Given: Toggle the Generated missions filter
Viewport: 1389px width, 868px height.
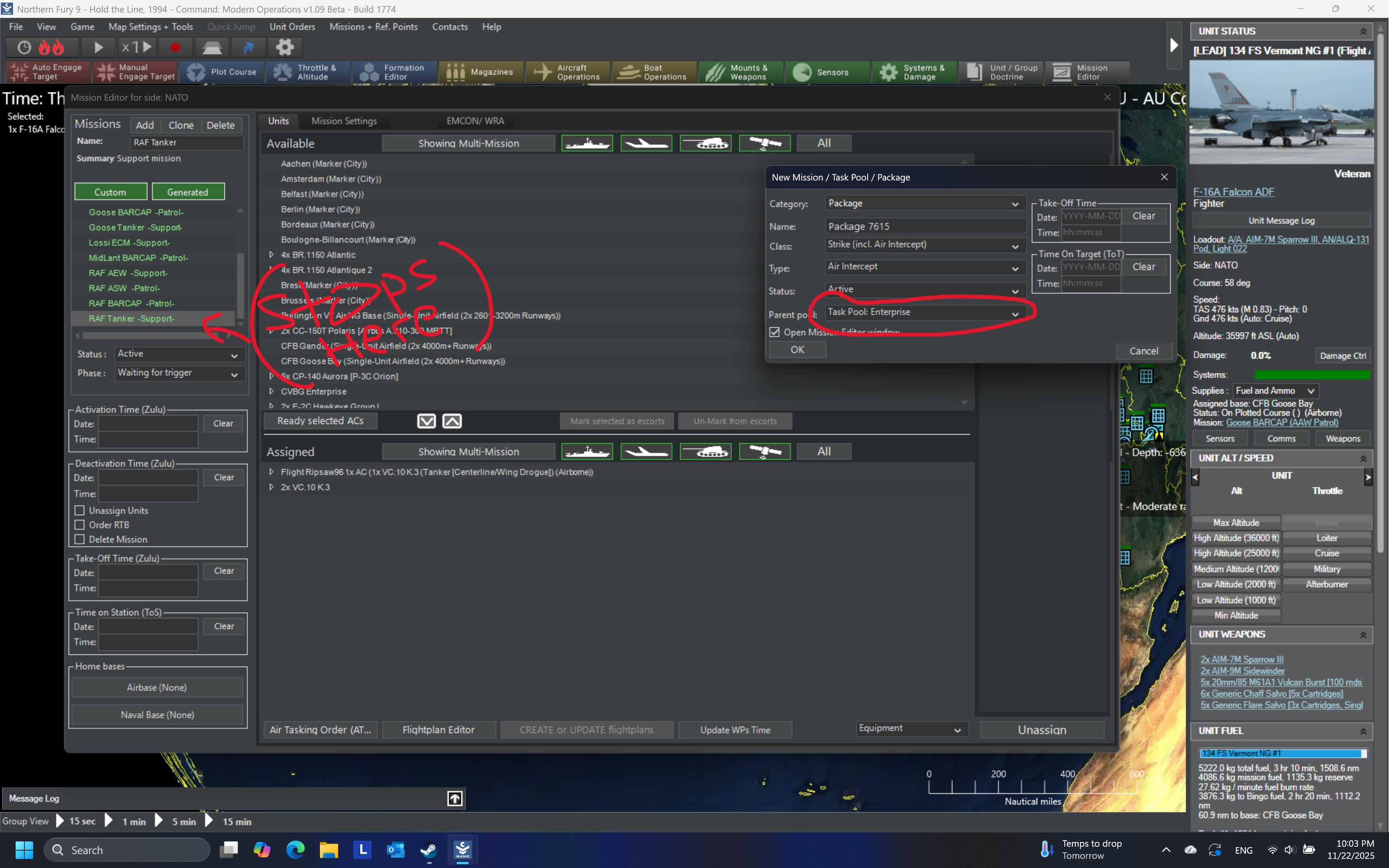Looking at the screenshot, I should point(188,192).
